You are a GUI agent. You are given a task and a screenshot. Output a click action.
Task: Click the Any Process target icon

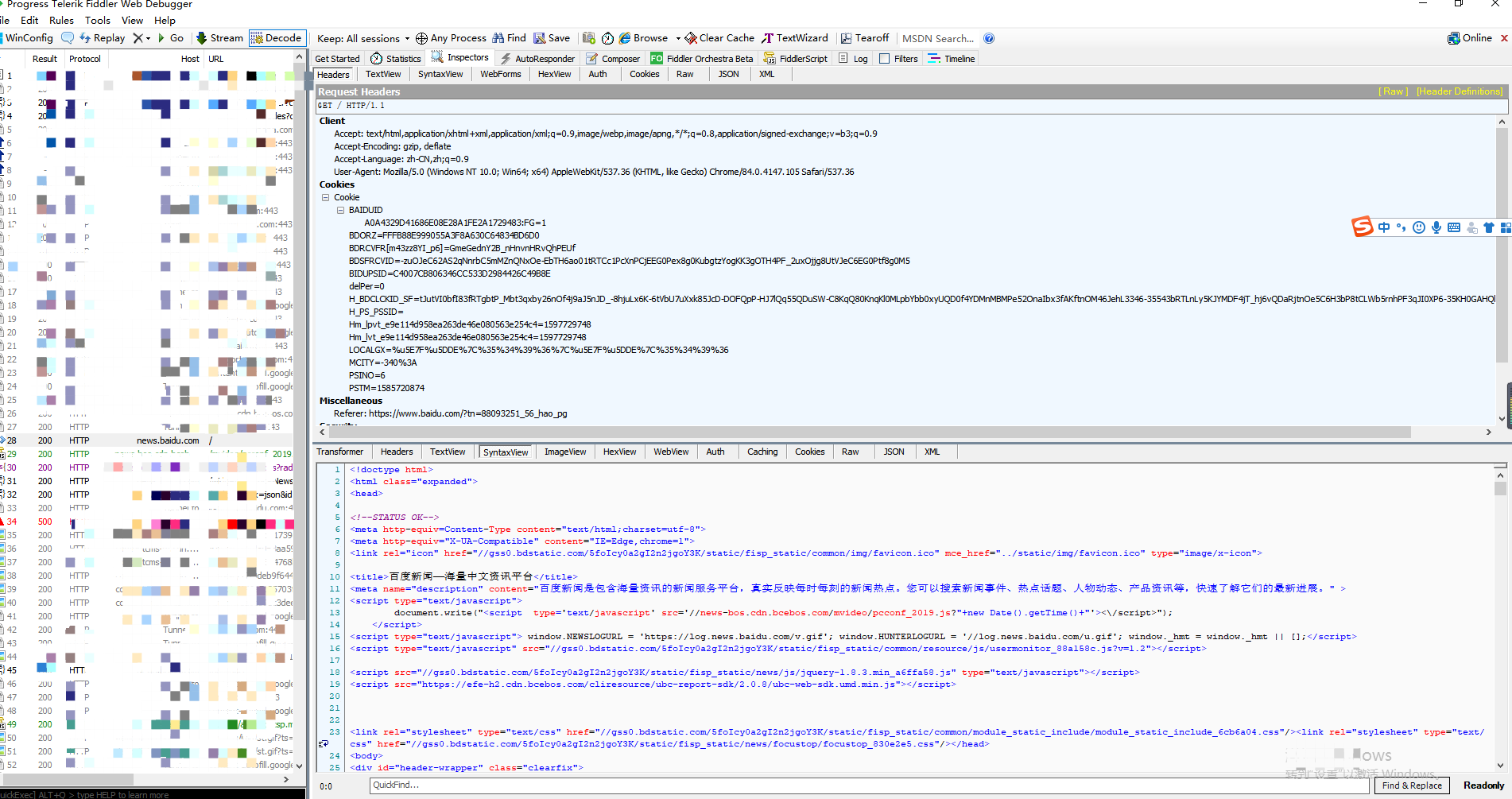pyautogui.click(x=421, y=38)
